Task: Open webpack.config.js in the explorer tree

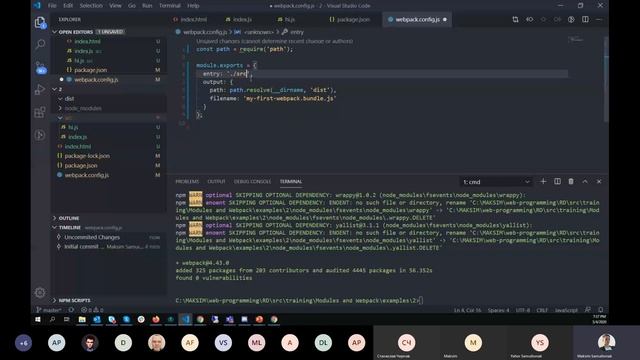Action: 109,175
